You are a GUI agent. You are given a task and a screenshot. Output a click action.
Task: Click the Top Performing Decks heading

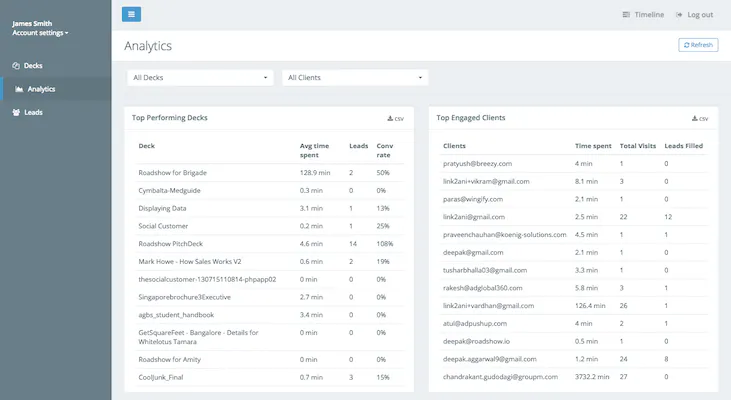(x=170, y=118)
